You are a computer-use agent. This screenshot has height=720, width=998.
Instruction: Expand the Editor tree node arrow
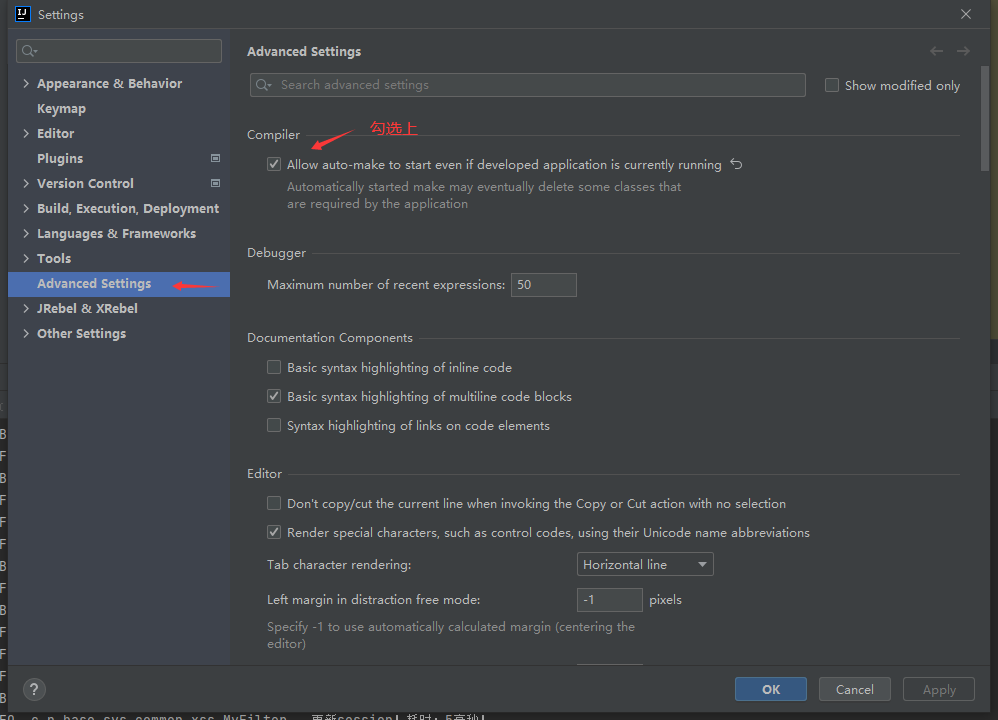[26, 133]
